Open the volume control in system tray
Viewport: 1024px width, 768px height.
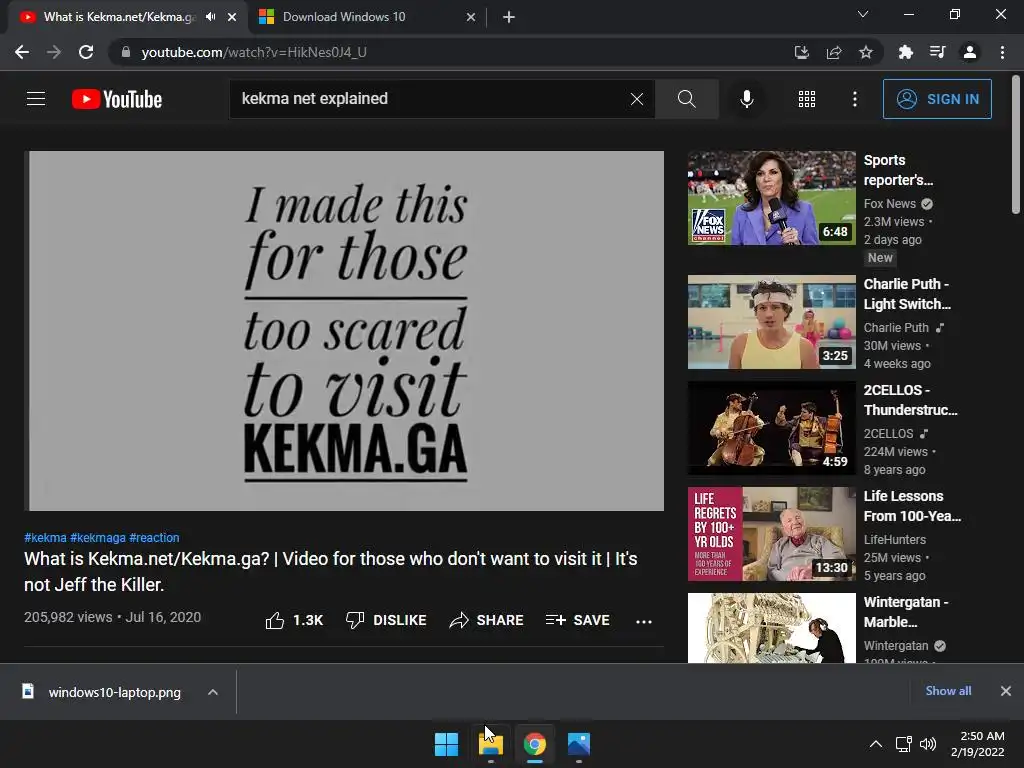pyautogui.click(x=928, y=744)
